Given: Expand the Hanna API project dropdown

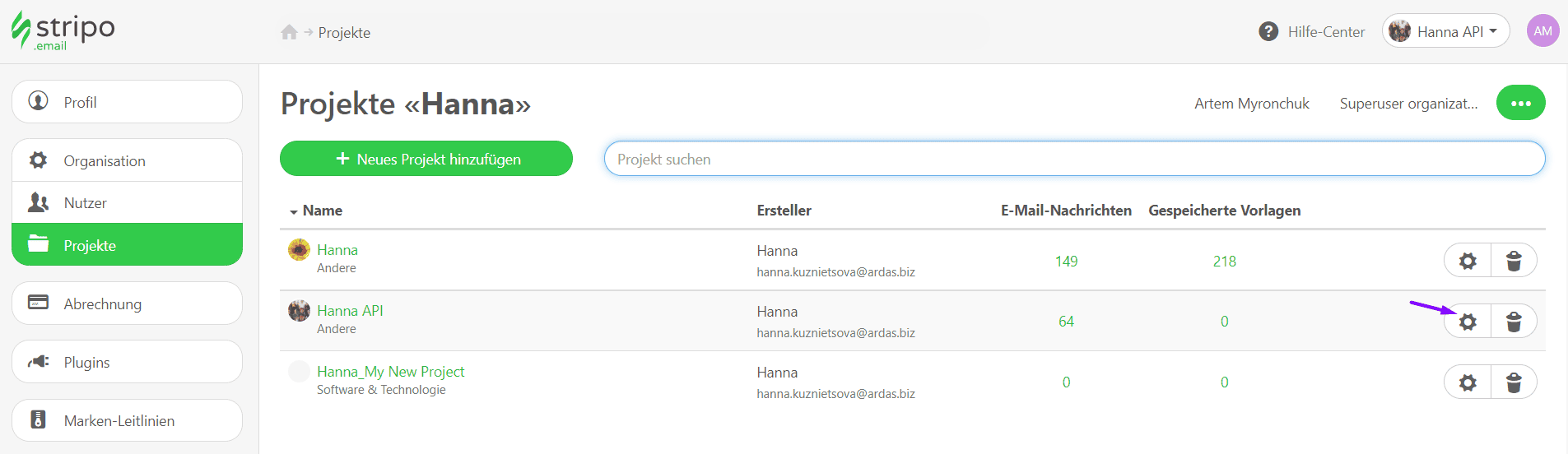Looking at the screenshot, I should (1446, 31).
